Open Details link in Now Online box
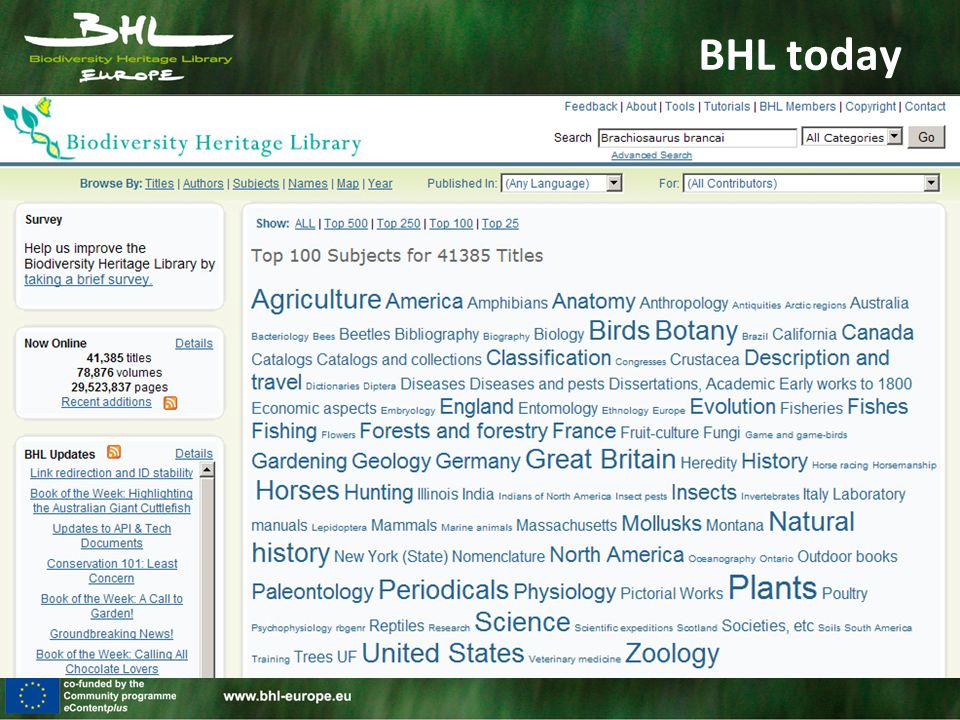The image size is (960, 720). tap(193, 343)
